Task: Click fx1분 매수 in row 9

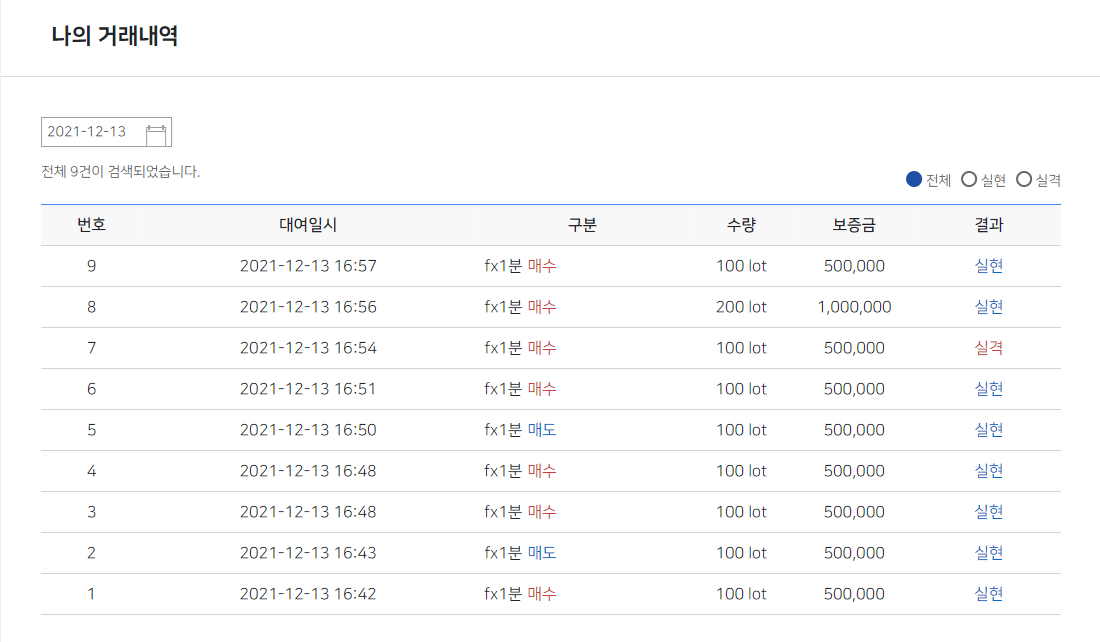Action: 520,266
